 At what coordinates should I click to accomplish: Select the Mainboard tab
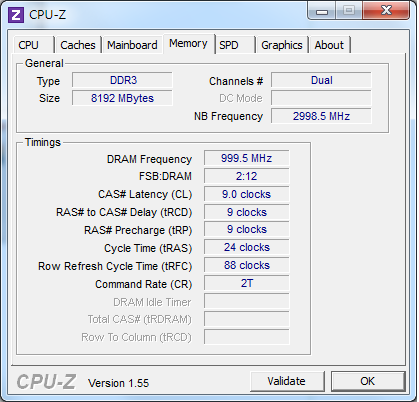click(132, 45)
